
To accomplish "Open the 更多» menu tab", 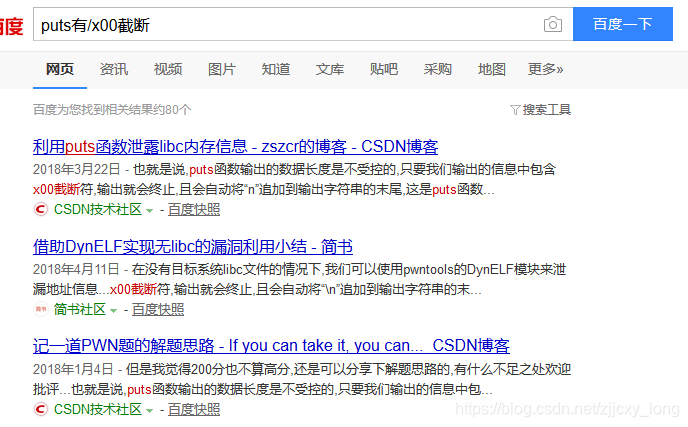I will click(545, 69).
